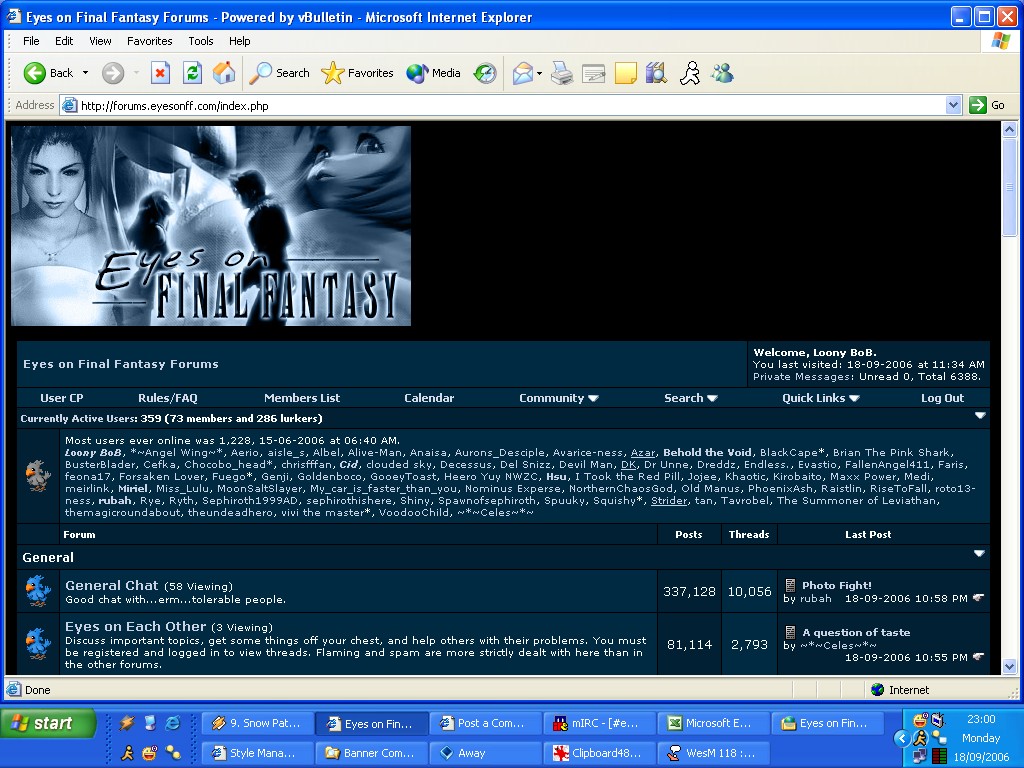Go to Home page icon

(224, 73)
